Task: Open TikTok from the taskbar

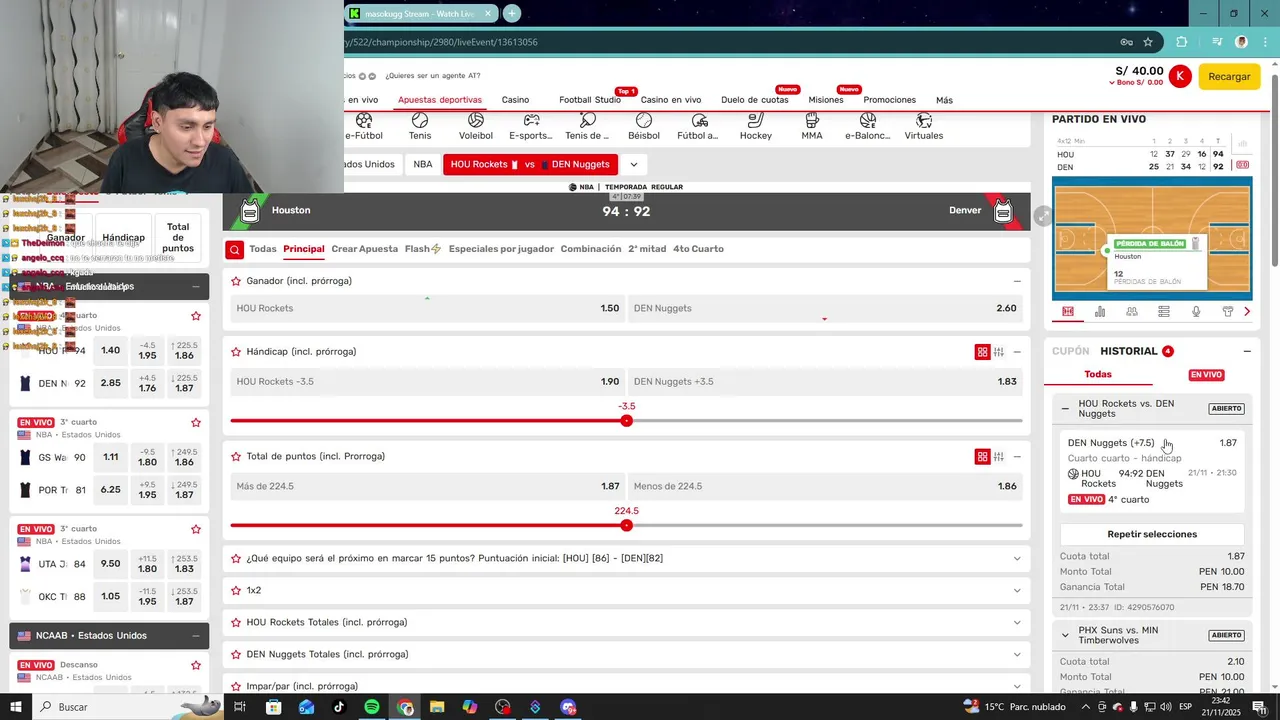Action: click(x=339, y=707)
